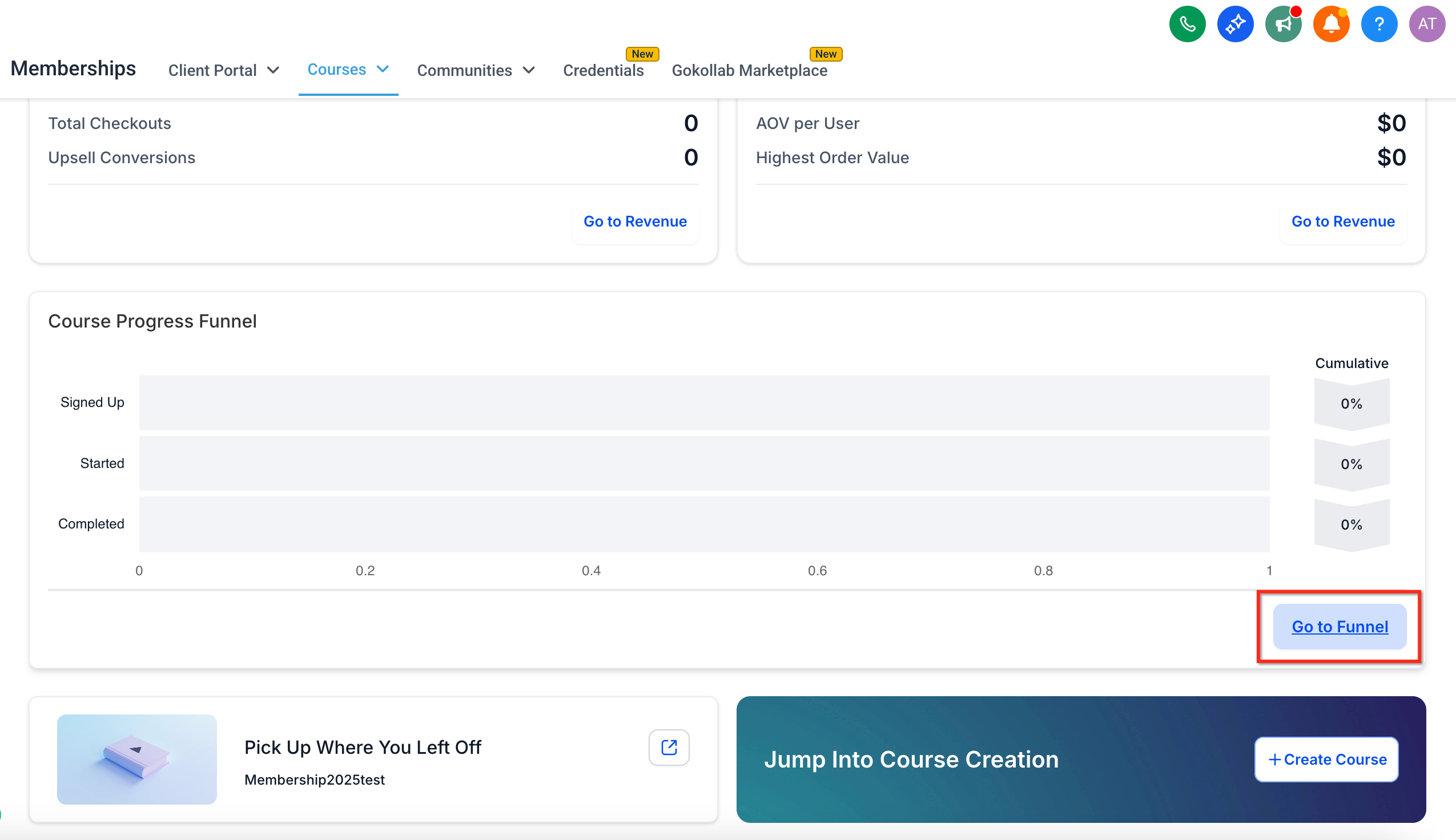Click Go to Revenue under Highest Order Value
The width and height of the screenshot is (1456, 840).
[1342, 221]
